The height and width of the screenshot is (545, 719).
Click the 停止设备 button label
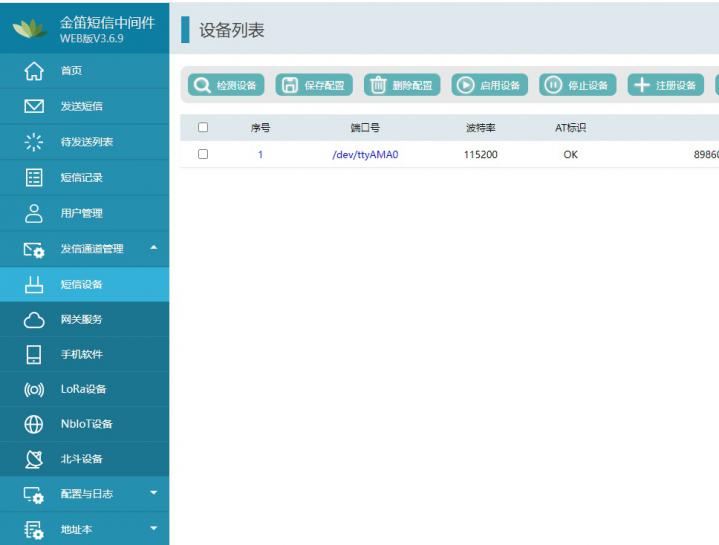pos(588,86)
